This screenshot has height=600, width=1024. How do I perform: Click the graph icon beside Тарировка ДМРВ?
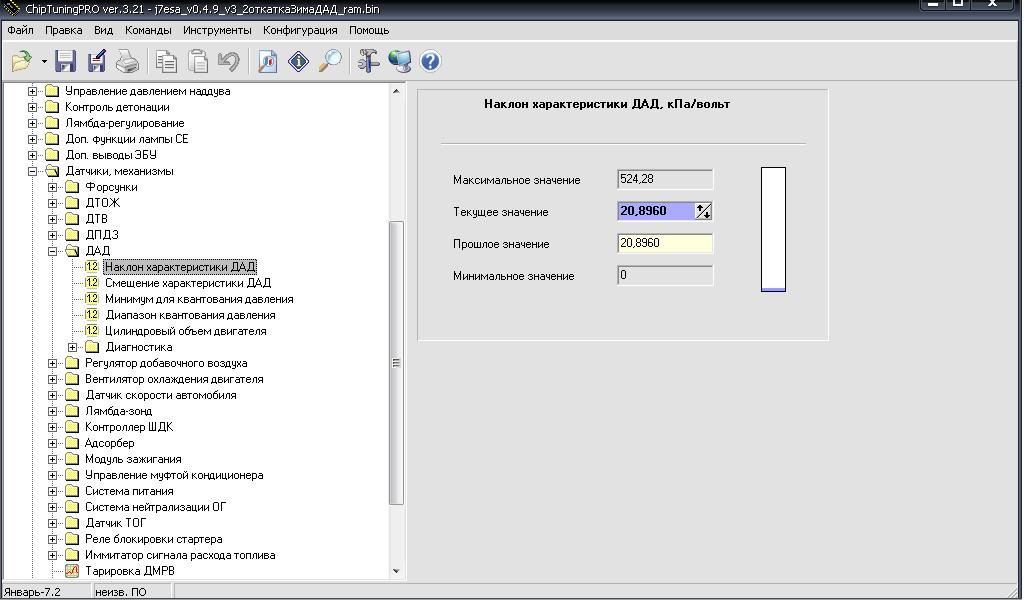click(72, 571)
